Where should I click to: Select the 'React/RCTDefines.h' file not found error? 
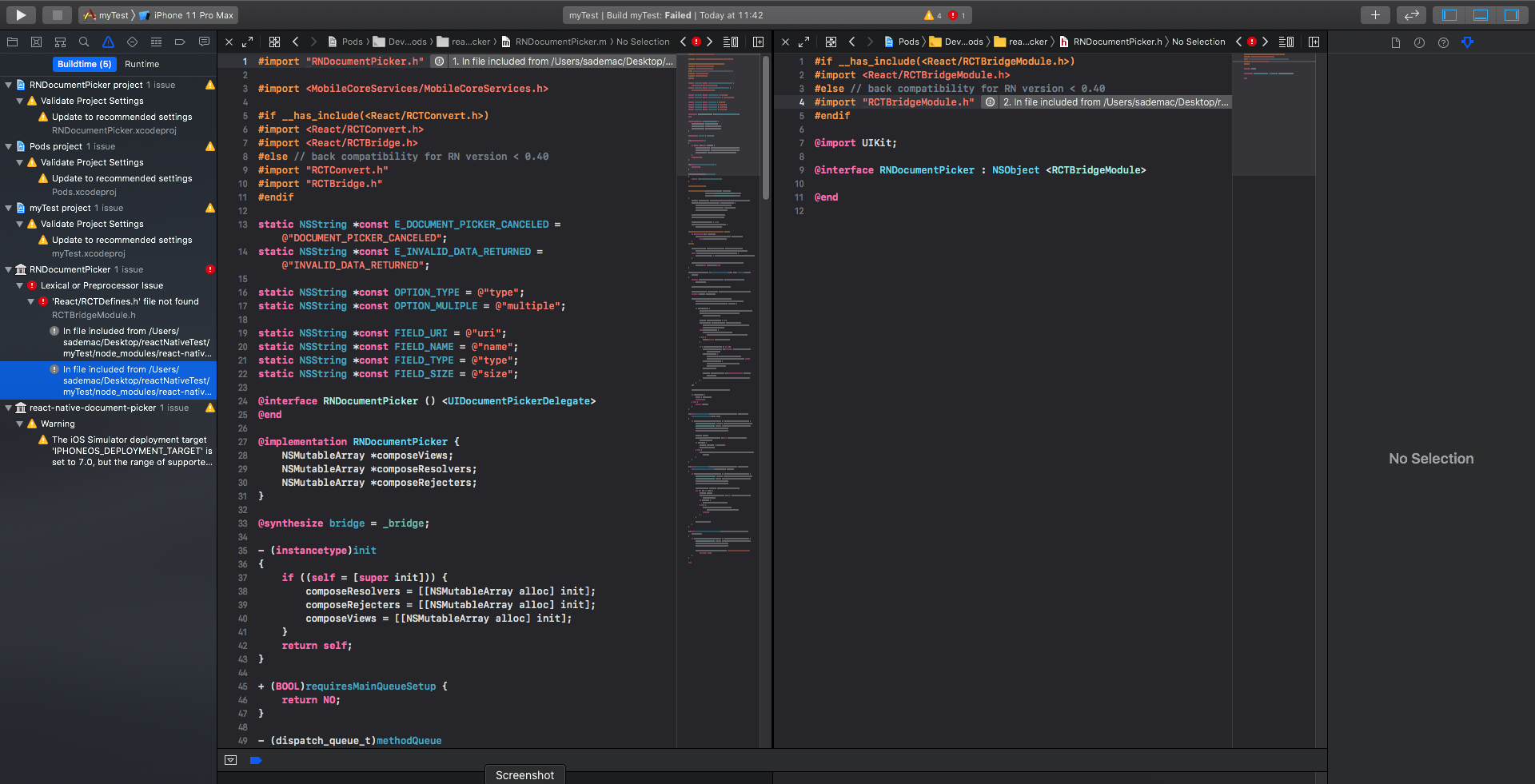tap(125, 301)
